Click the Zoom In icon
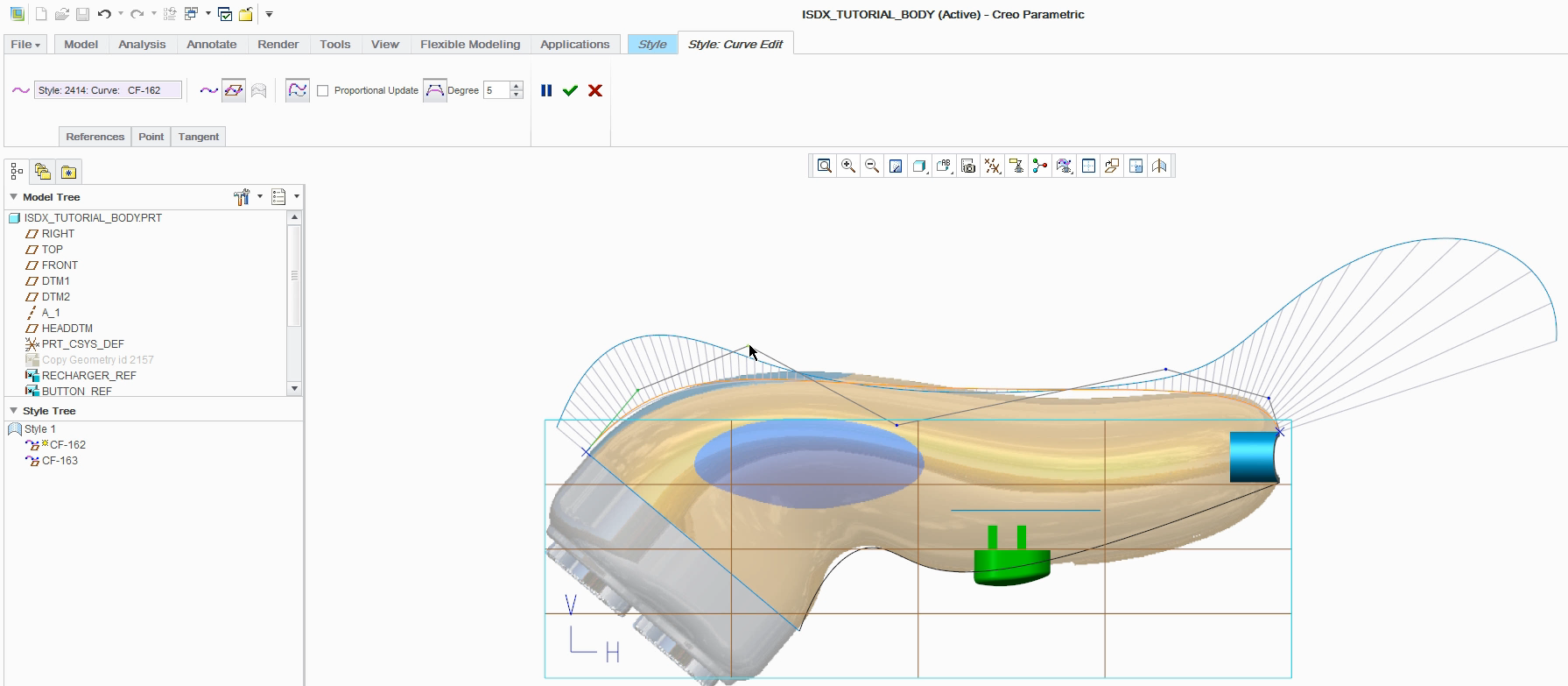The width and height of the screenshot is (1568, 686). point(848,166)
